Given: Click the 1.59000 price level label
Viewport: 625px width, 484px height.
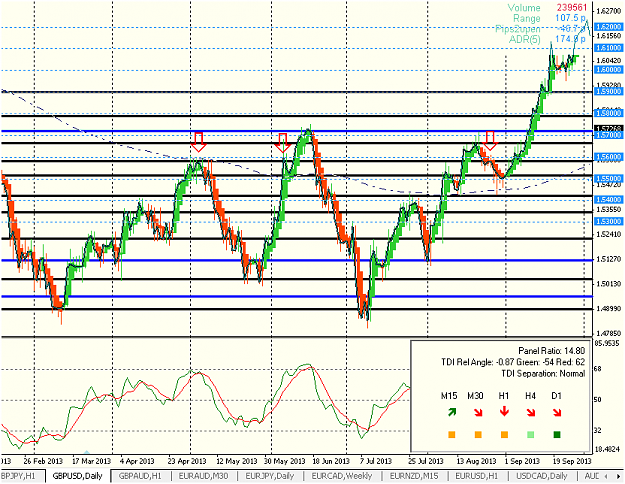Looking at the screenshot, I should (x=607, y=91).
